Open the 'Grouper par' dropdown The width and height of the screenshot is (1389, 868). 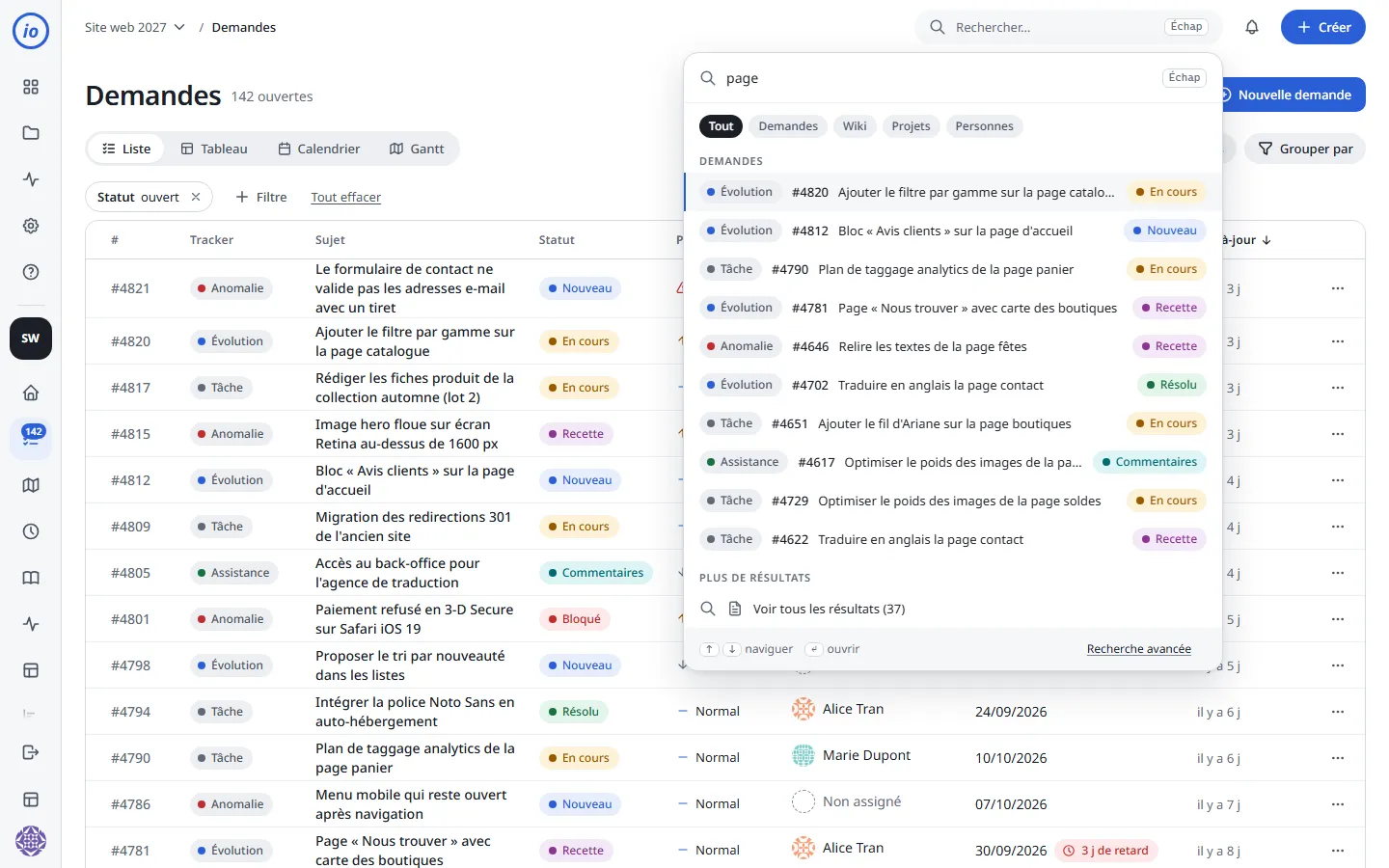point(1305,149)
